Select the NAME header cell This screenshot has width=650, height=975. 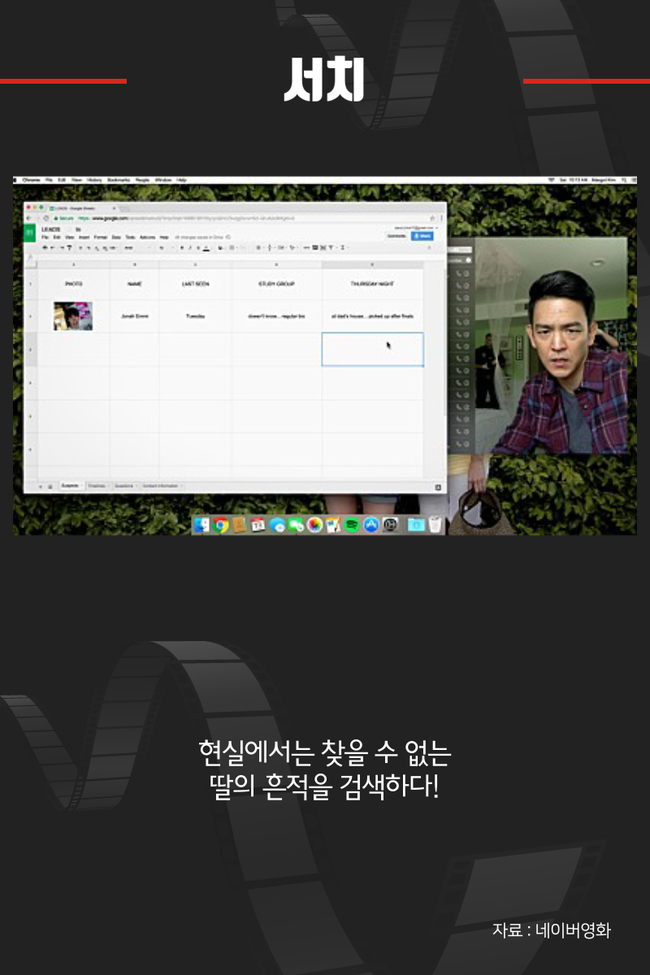click(134, 284)
